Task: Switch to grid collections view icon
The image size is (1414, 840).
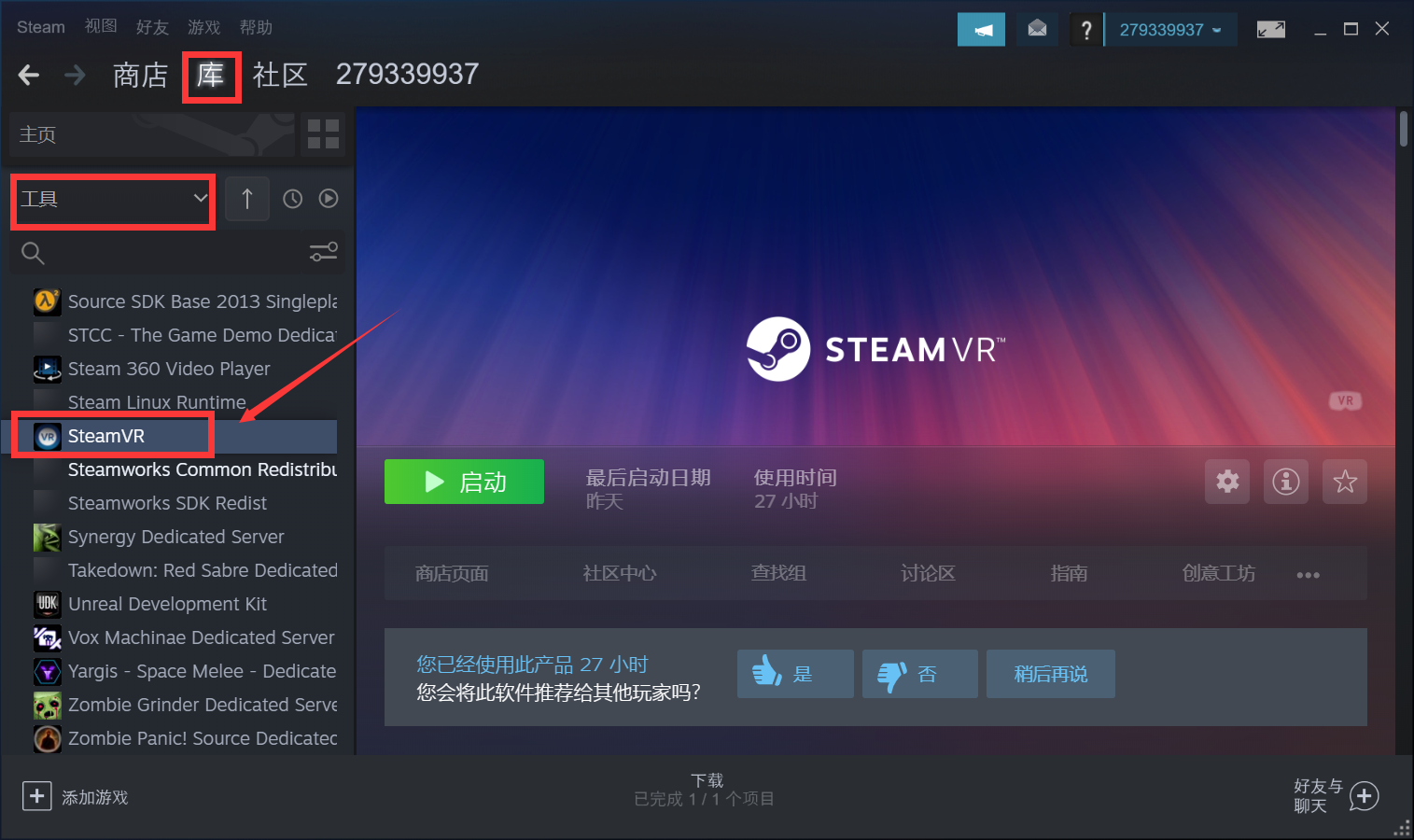Action: coord(323,134)
